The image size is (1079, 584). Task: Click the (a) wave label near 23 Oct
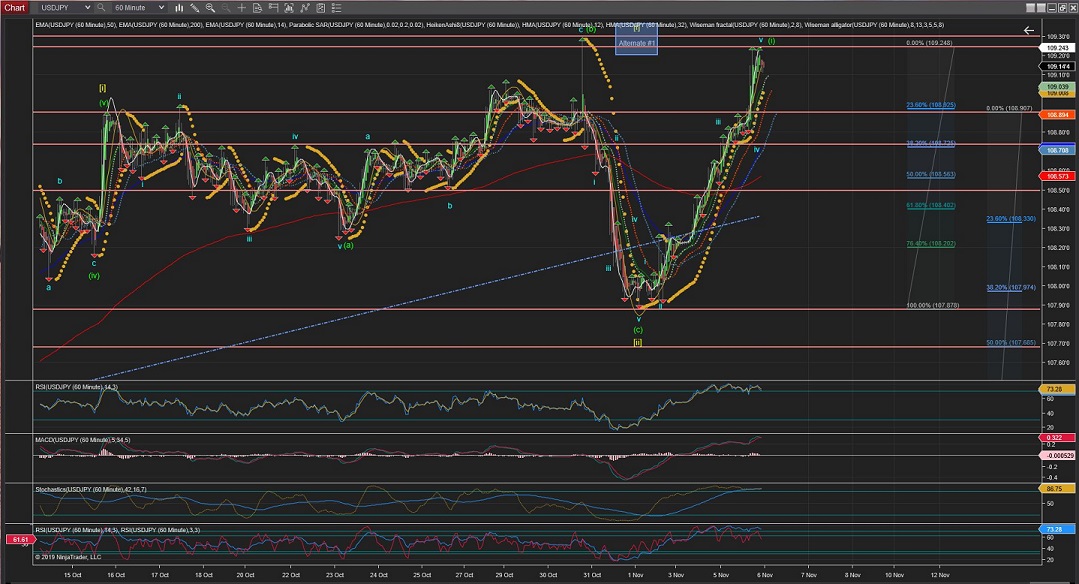click(x=348, y=245)
